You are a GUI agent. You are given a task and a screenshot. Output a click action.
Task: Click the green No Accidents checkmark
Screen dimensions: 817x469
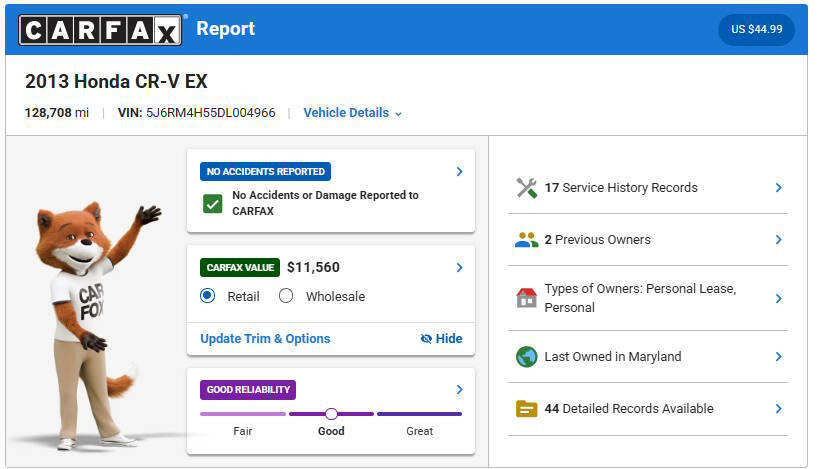click(212, 204)
